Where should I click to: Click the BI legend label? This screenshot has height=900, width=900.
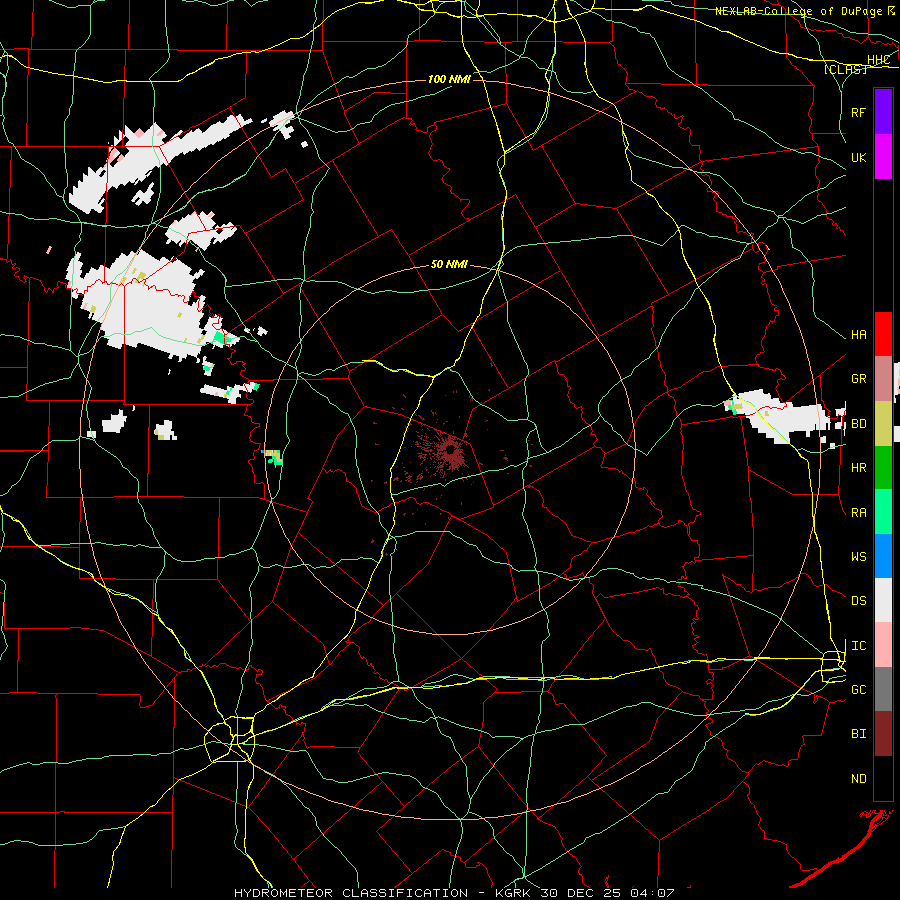[x=858, y=734]
